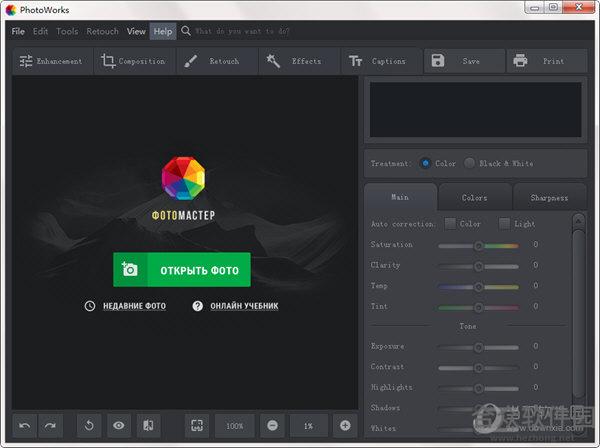The height and width of the screenshot is (448, 600).
Task: Click the Highlights slider handle
Action: [478, 389]
